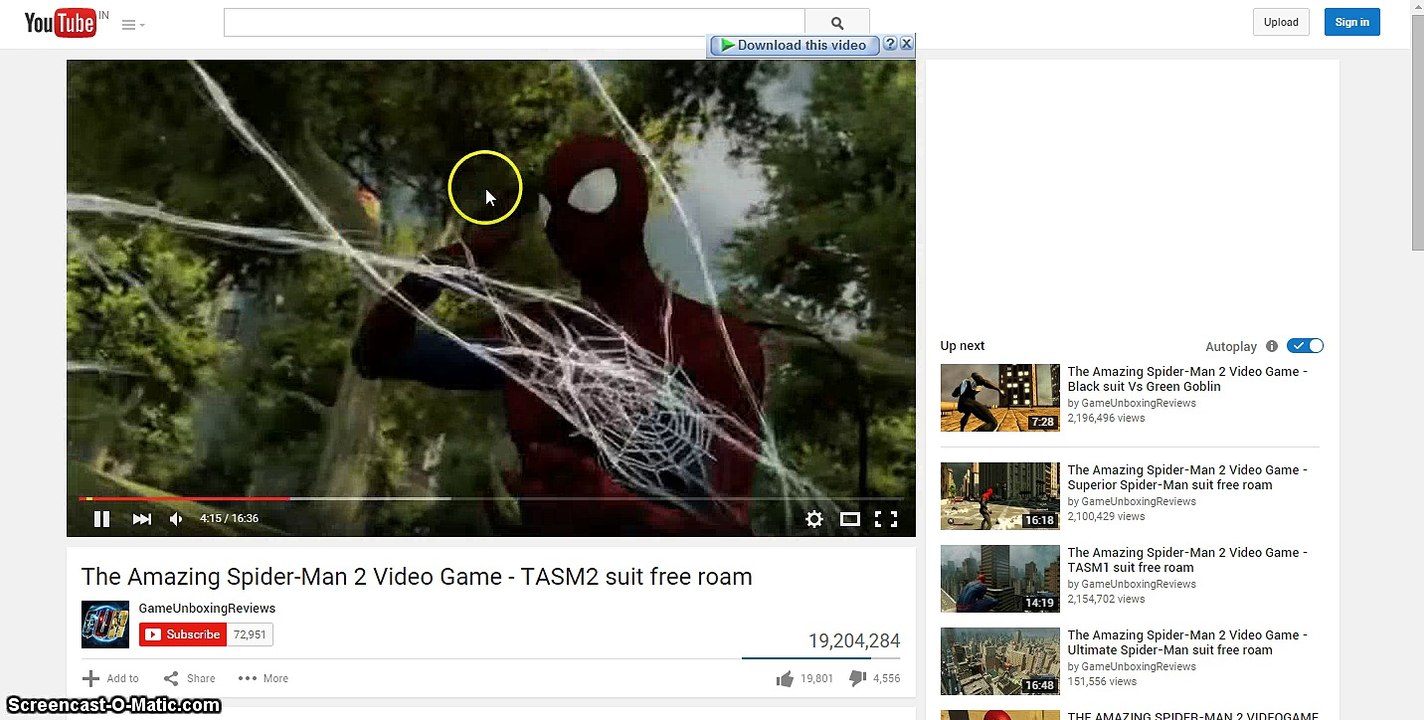Click the GameUnboxingReviews channel avatar

click(105, 624)
